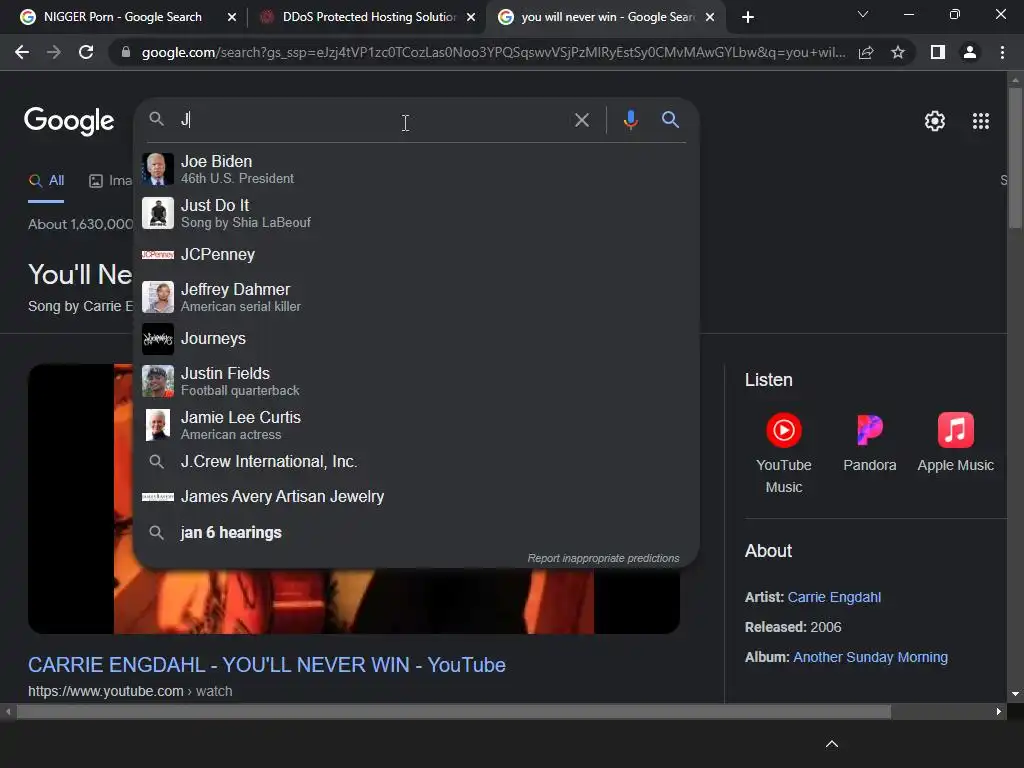Choose the Jeffrey Dahmer suggestion
This screenshot has width=1024, height=768.
click(416, 297)
